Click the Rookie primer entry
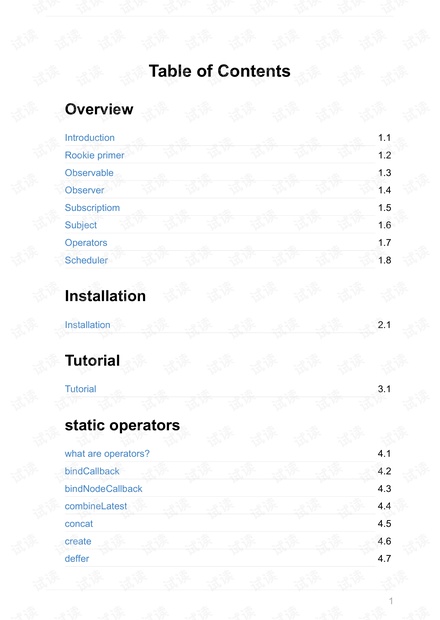Image resolution: width=440 pixels, height=620 pixels. coord(94,155)
